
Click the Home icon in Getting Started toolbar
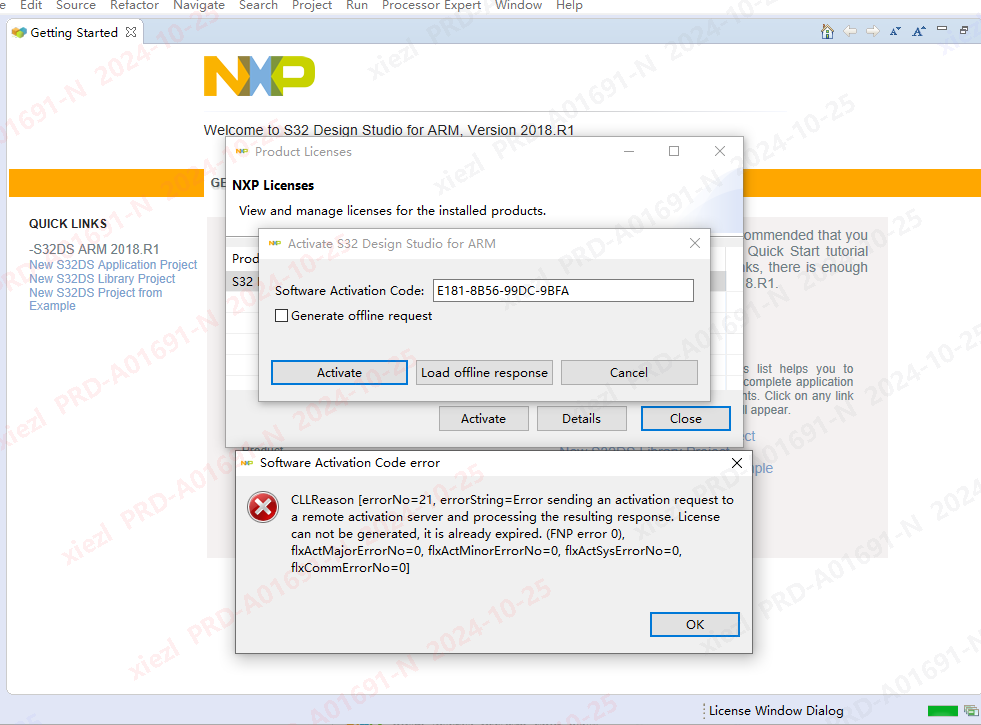tap(827, 31)
